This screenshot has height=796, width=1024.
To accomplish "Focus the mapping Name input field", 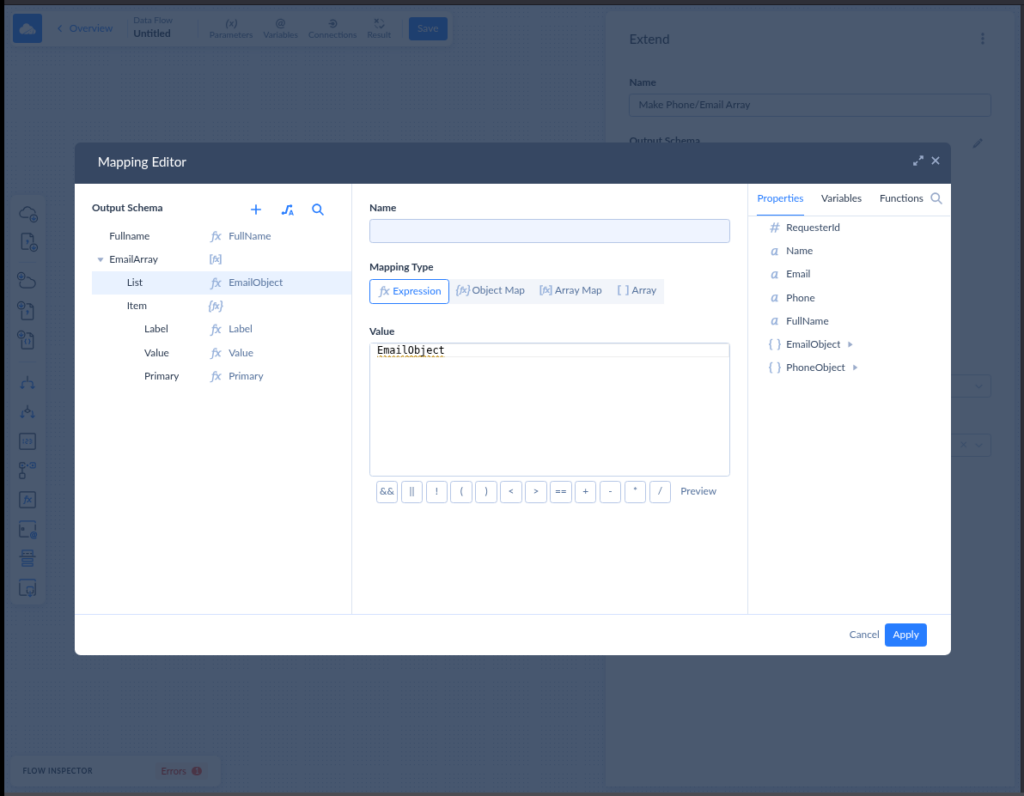I will click(549, 231).
